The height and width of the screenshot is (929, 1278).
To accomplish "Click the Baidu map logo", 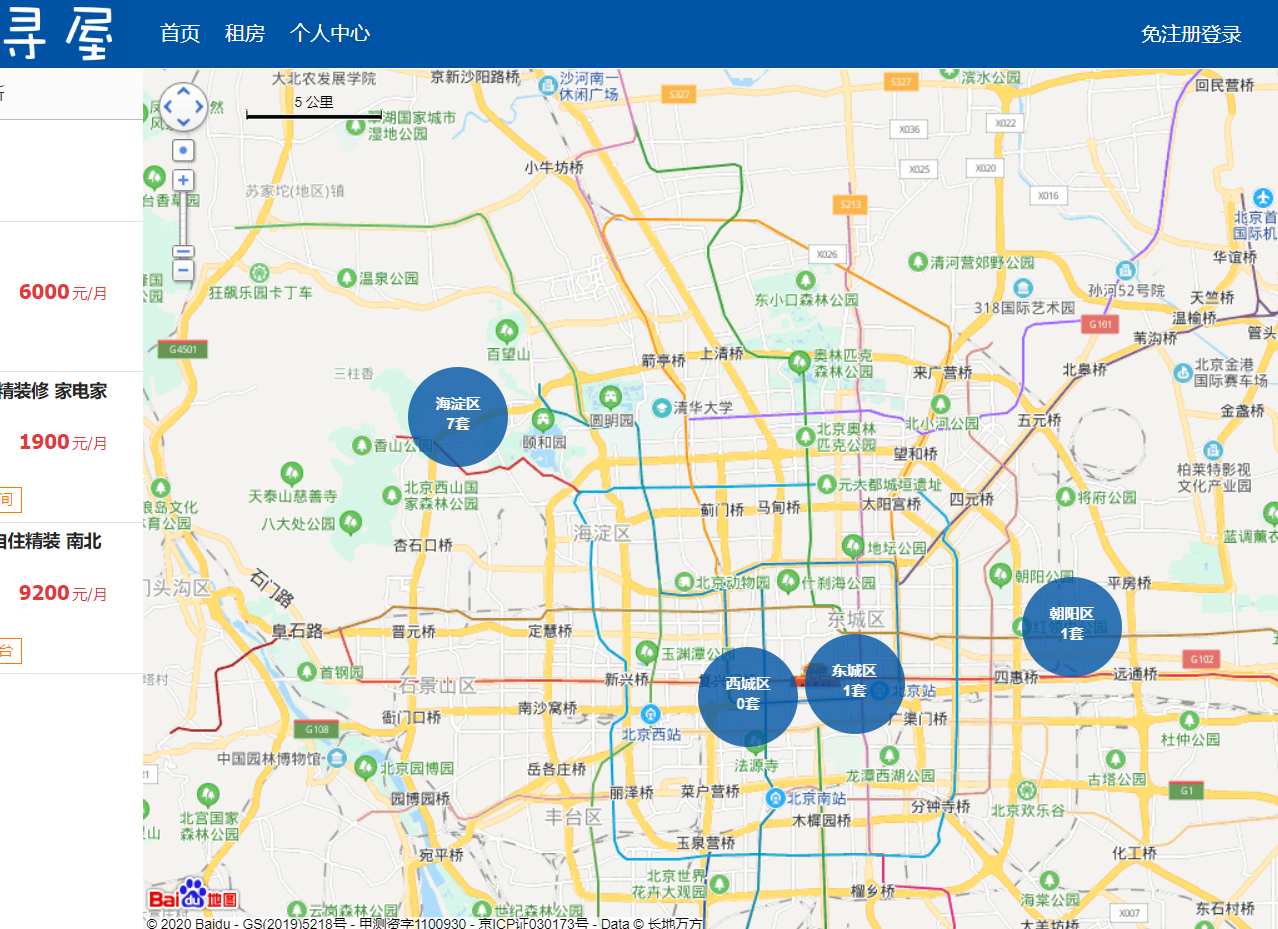I will point(193,897).
